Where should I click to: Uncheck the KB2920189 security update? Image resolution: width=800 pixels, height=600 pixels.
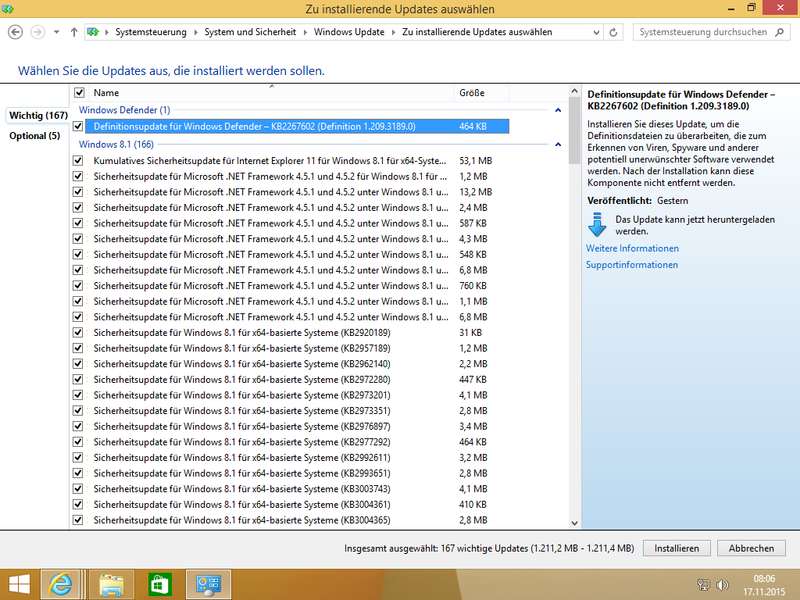(x=78, y=332)
